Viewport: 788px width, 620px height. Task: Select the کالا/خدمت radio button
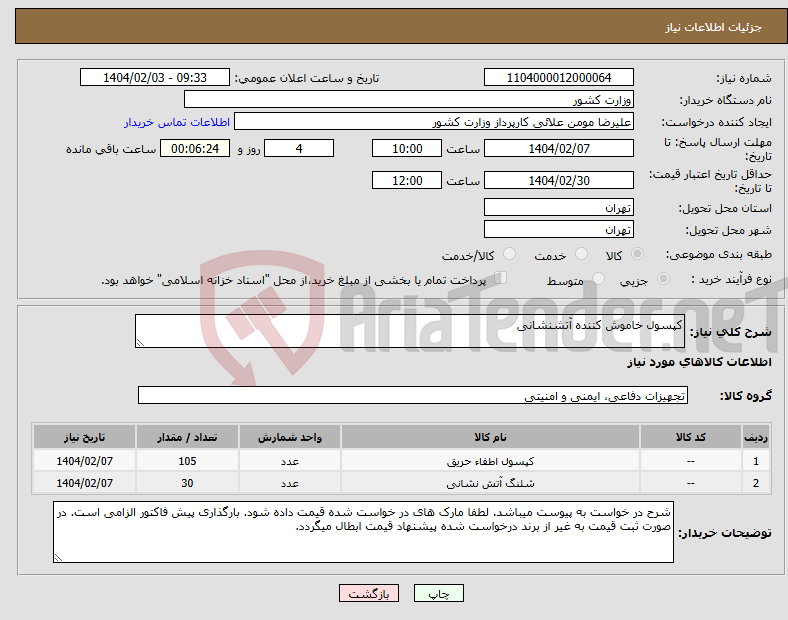tap(509, 254)
